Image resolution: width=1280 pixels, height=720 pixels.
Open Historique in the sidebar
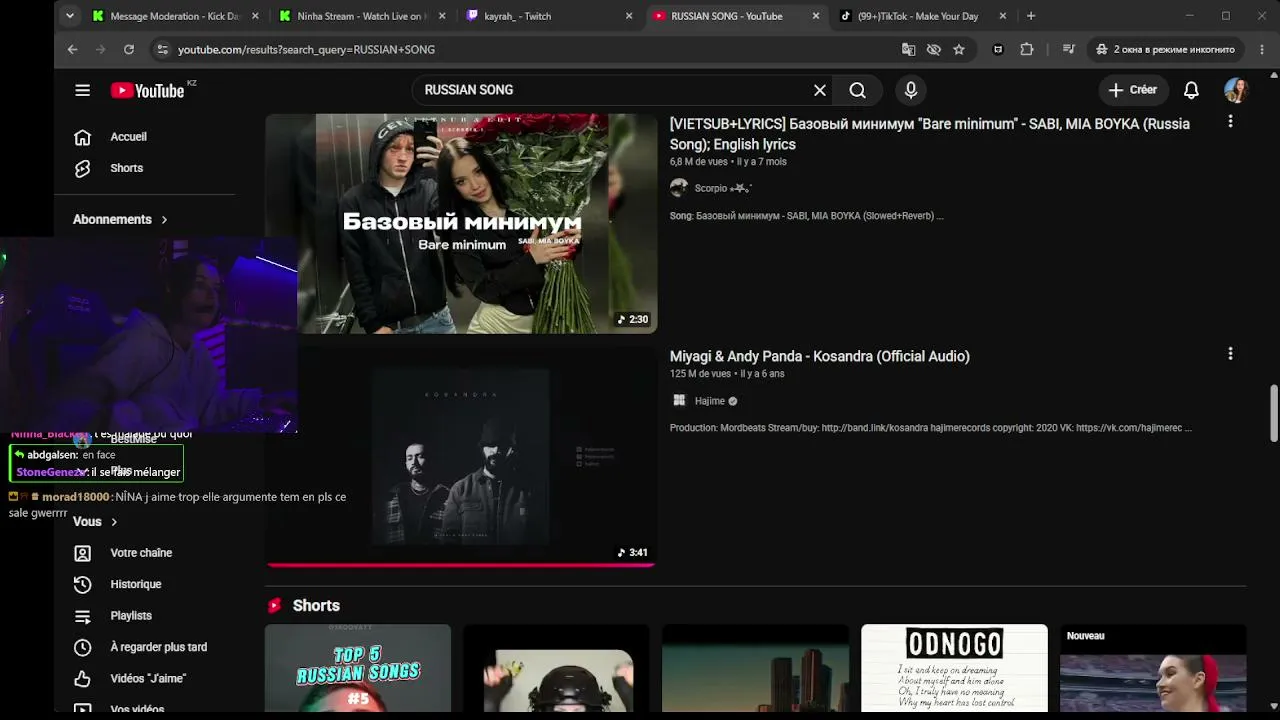pos(136,584)
